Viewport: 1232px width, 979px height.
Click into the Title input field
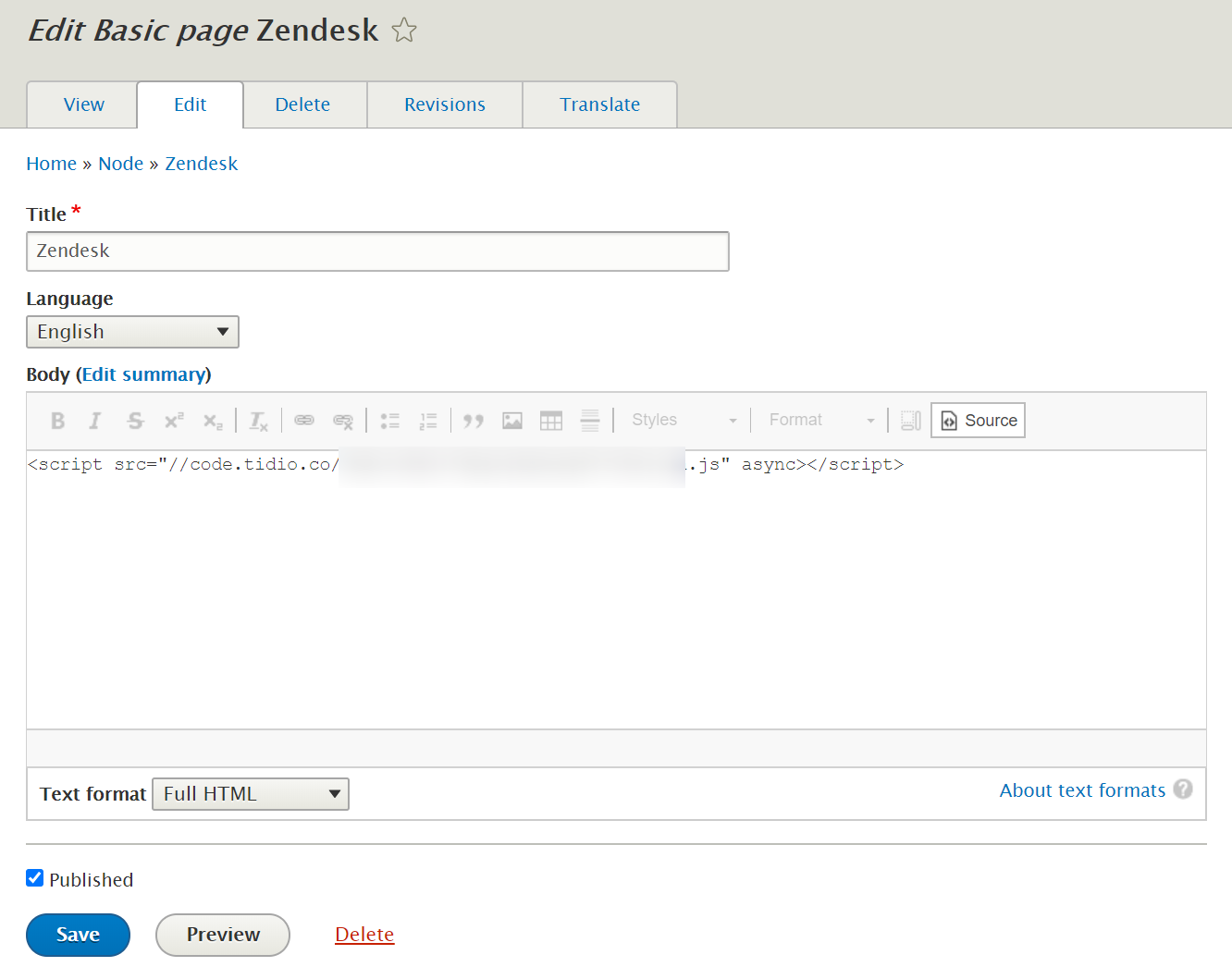pyautogui.click(x=377, y=251)
